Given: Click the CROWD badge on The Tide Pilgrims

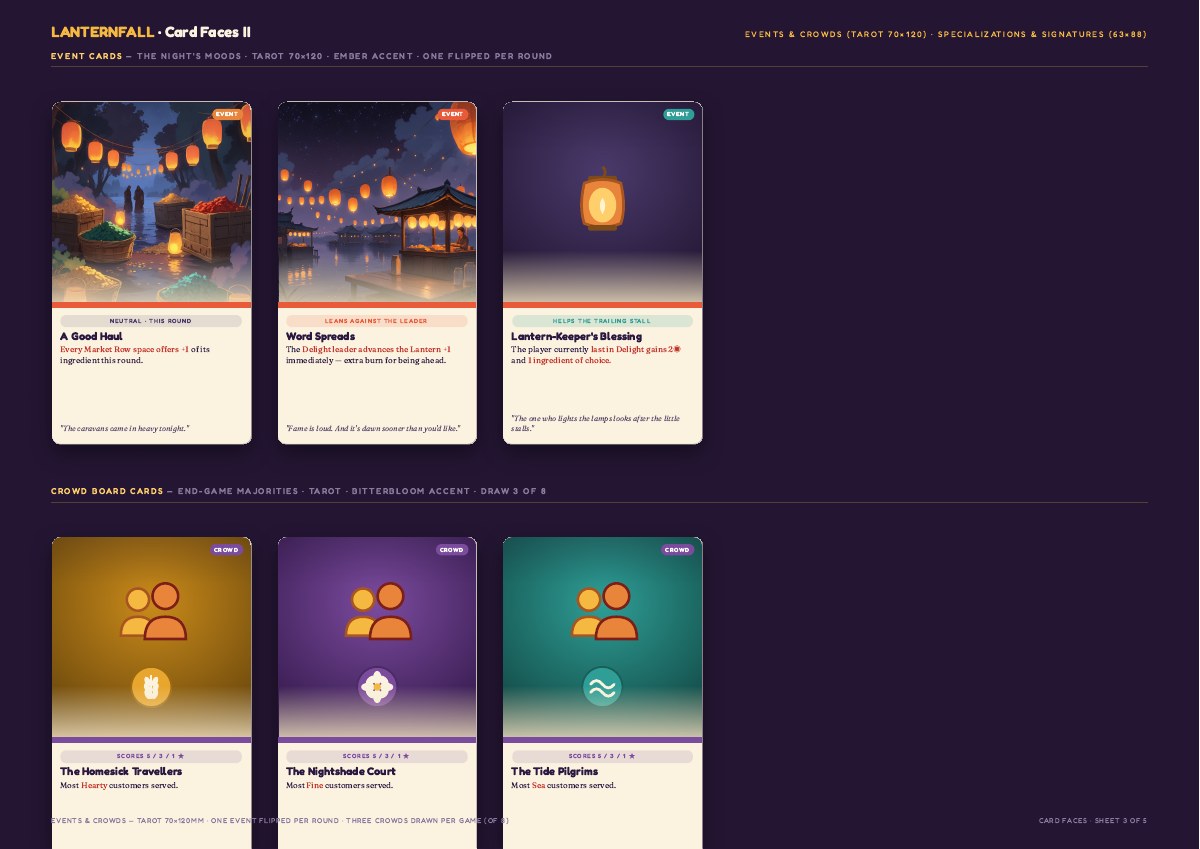Looking at the screenshot, I should pos(678,550).
